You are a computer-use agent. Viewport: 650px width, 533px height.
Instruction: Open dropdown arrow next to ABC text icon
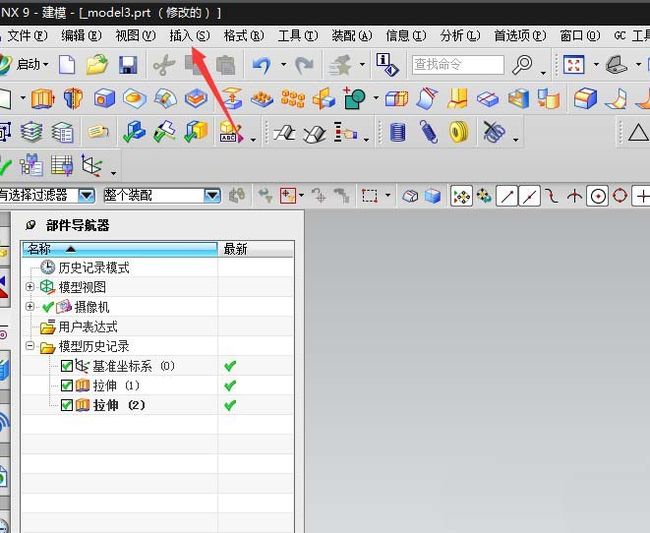click(x=253, y=140)
